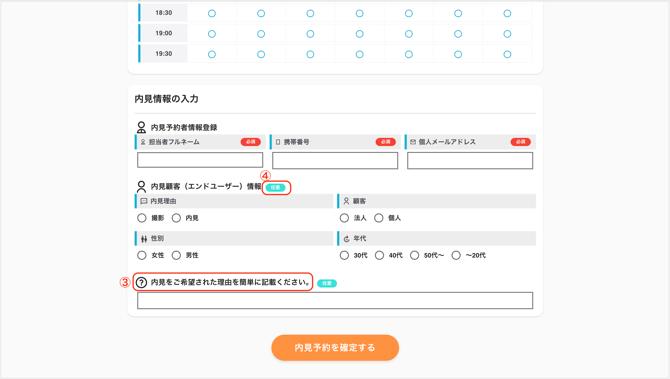Pick the 30代 age option
670x379 pixels.
344,256
